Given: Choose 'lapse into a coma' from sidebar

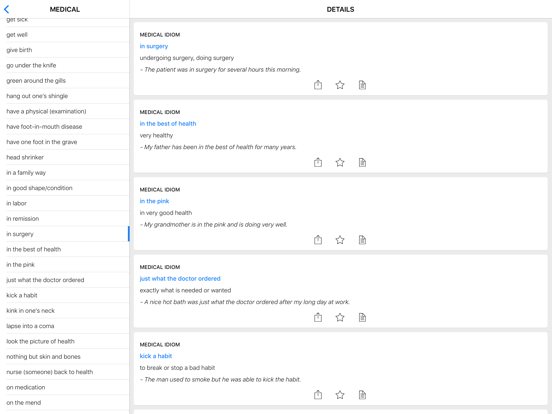Looking at the screenshot, I should [67, 326].
